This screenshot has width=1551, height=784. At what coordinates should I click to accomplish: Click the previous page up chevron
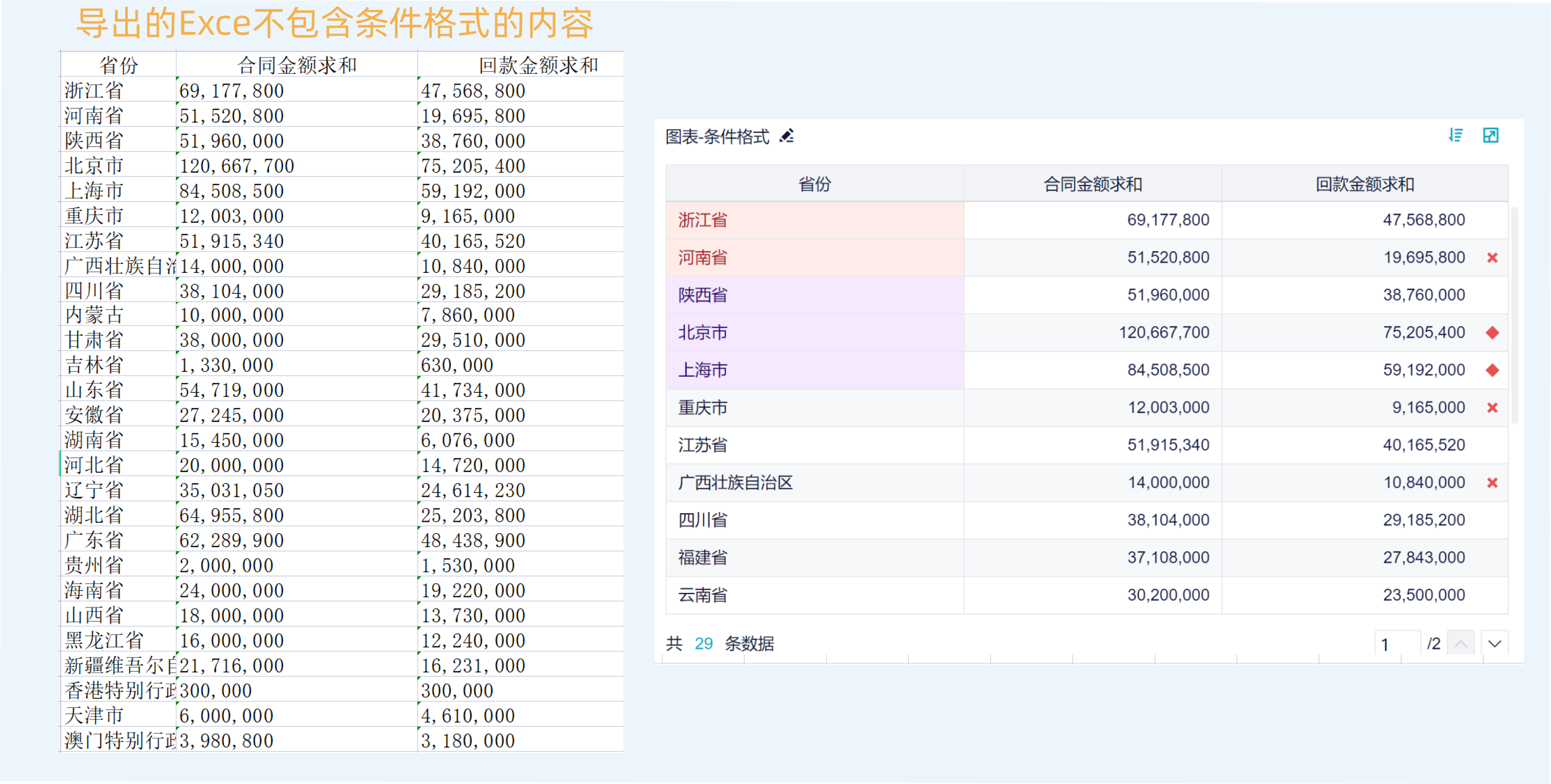1461,643
